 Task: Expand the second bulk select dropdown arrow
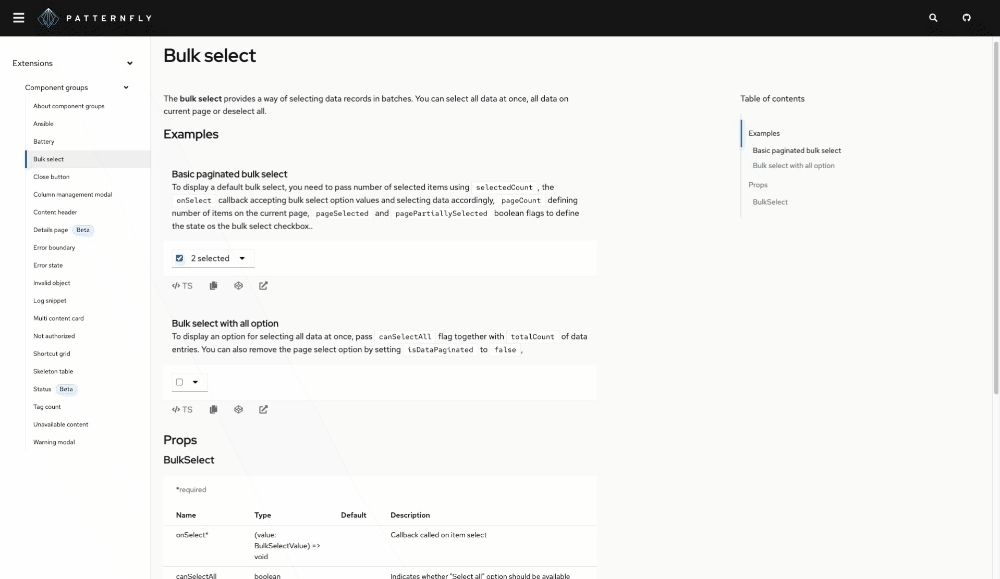195,382
